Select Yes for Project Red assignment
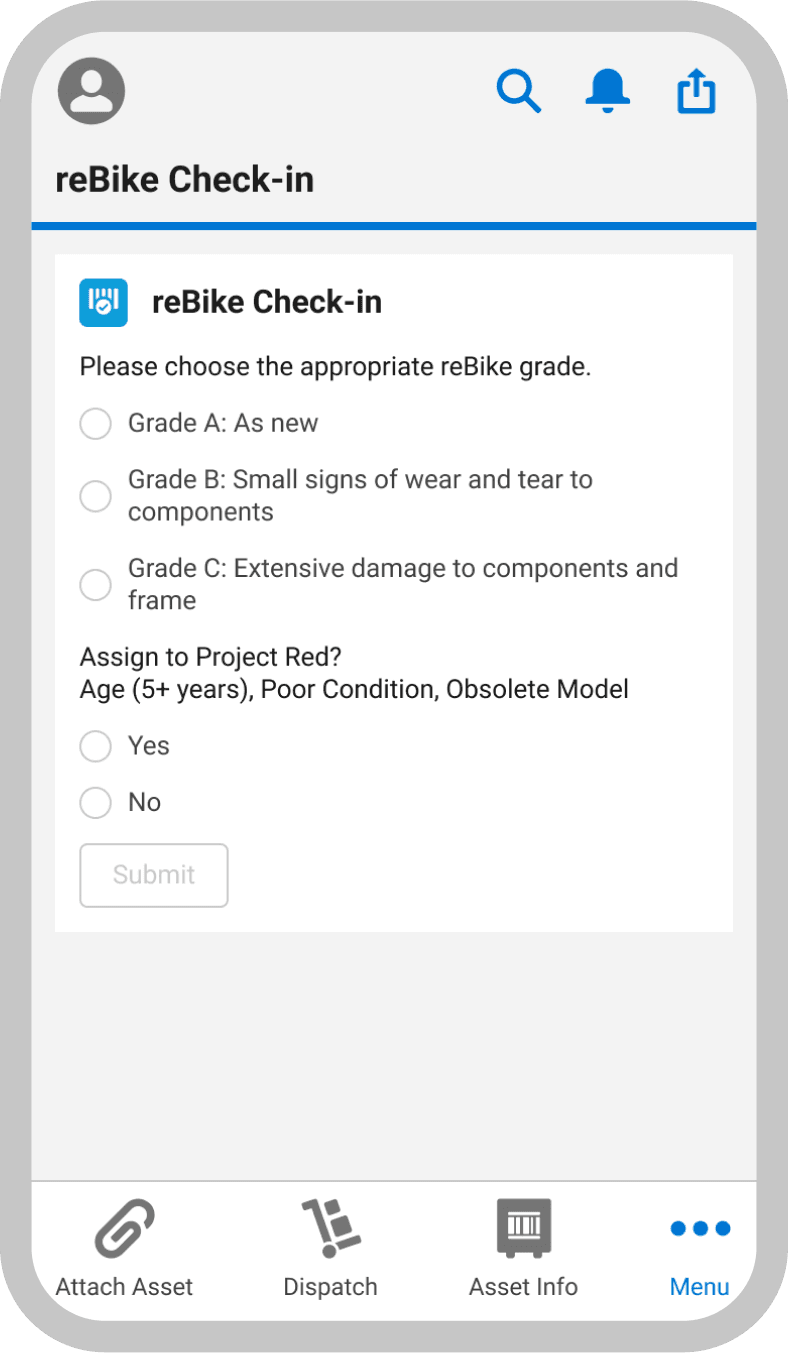The height and width of the screenshot is (1353, 788). [x=95, y=746]
